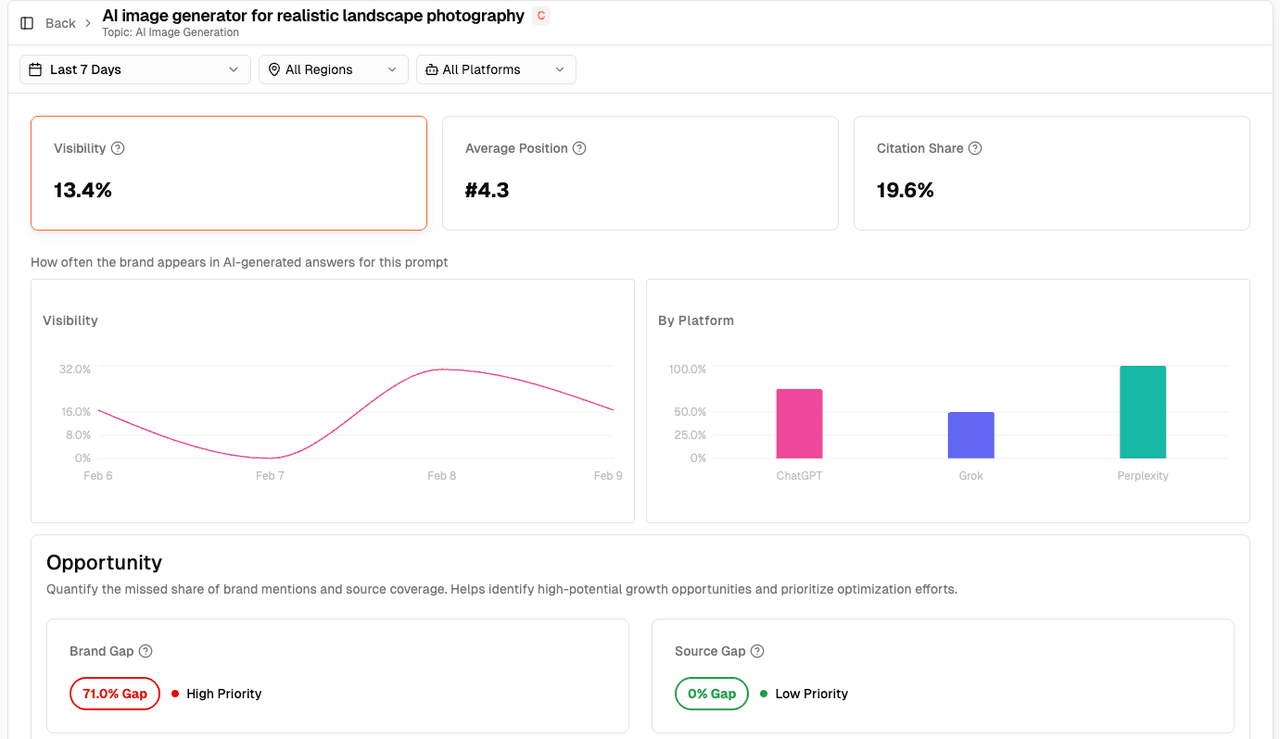Click the teal Perplexity bar
The image size is (1280, 739).
click(x=1143, y=412)
